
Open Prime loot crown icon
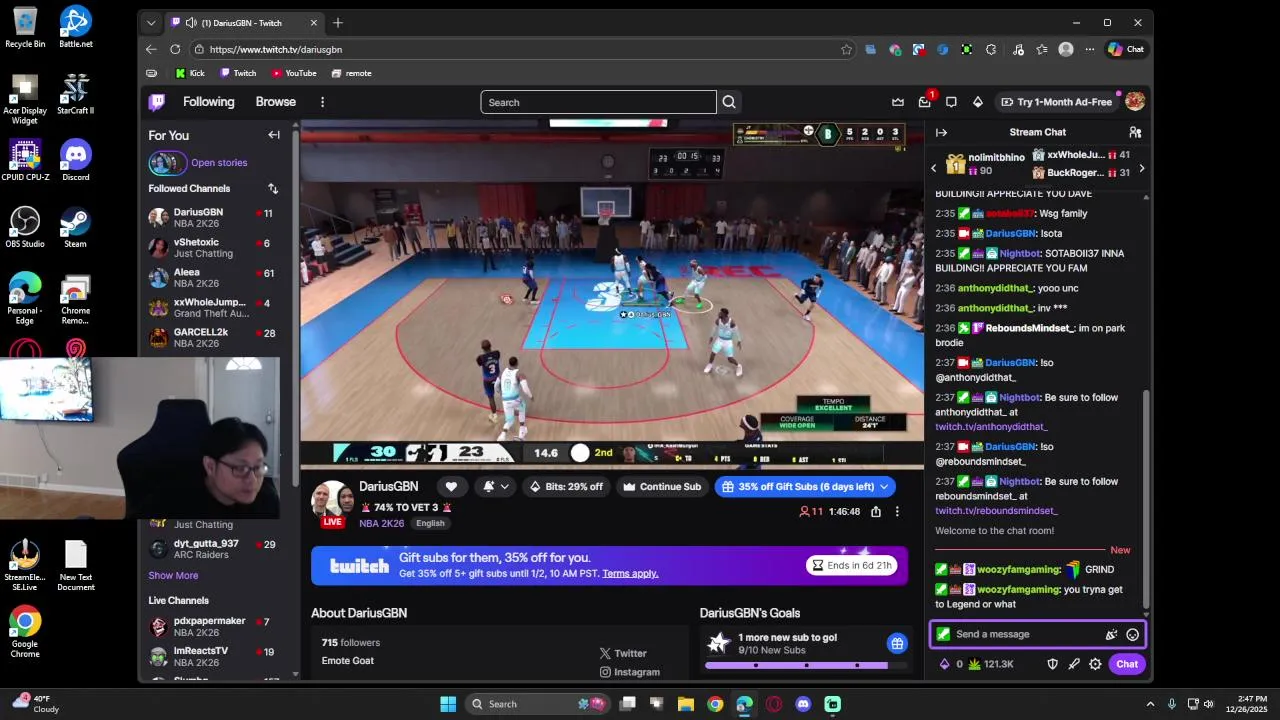(x=898, y=102)
